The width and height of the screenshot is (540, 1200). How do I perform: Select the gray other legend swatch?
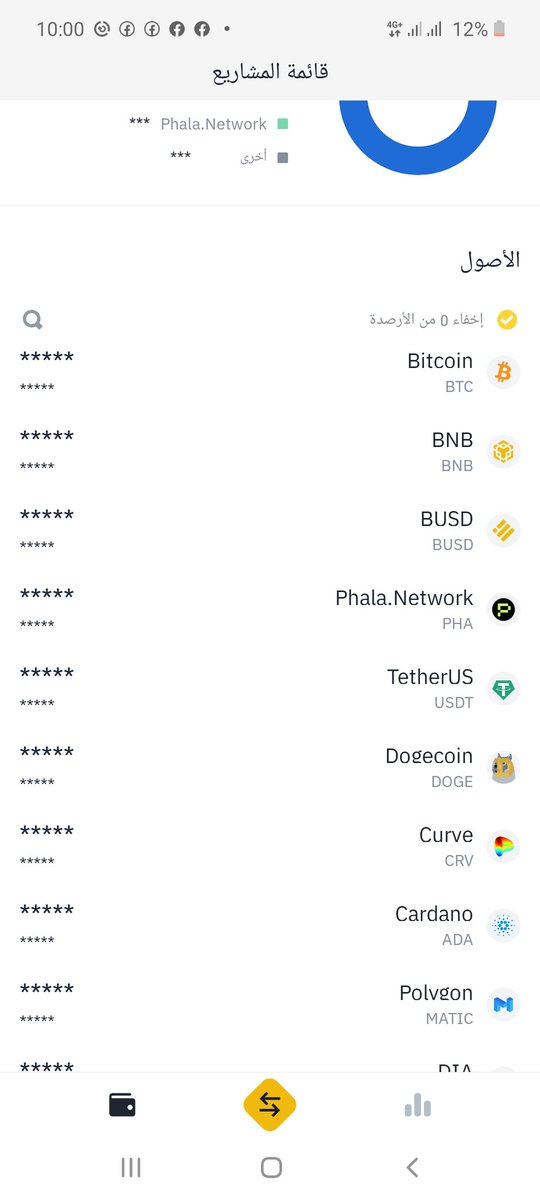coord(283,157)
